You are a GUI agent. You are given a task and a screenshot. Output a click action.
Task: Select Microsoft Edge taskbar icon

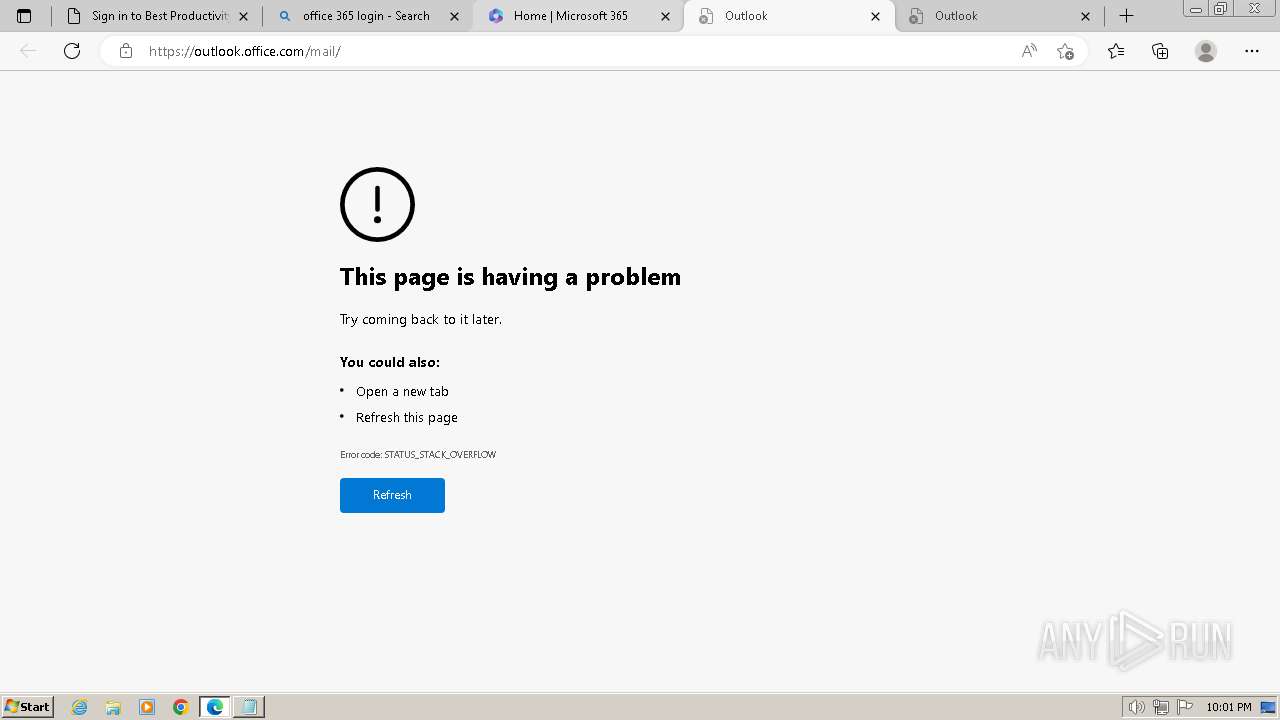click(x=215, y=707)
